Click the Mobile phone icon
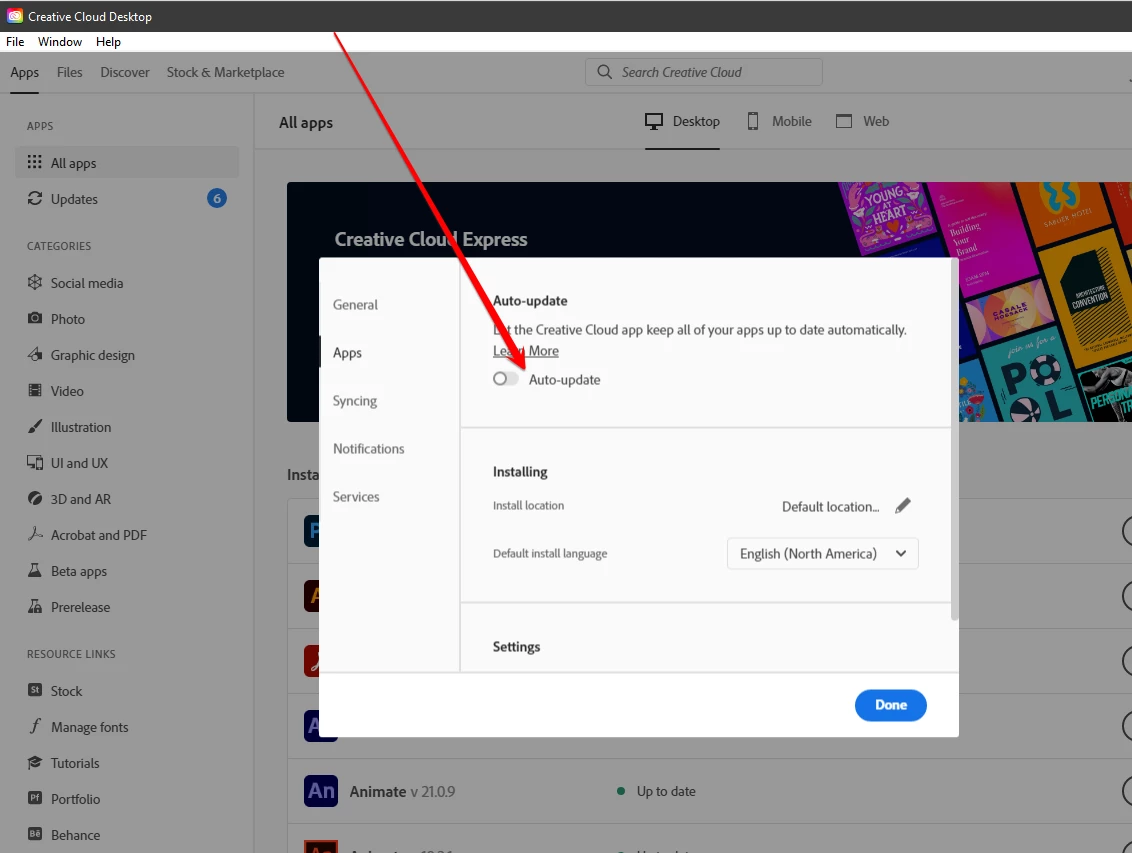 pyautogui.click(x=752, y=121)
